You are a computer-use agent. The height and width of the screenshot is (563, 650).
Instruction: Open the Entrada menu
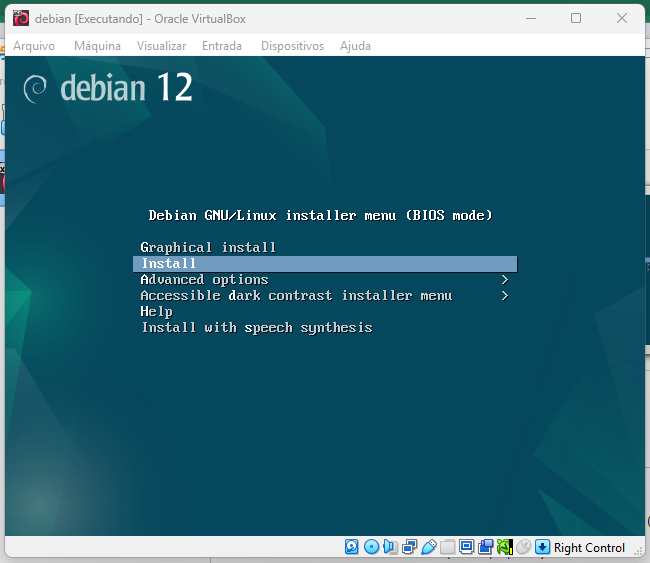222,46
